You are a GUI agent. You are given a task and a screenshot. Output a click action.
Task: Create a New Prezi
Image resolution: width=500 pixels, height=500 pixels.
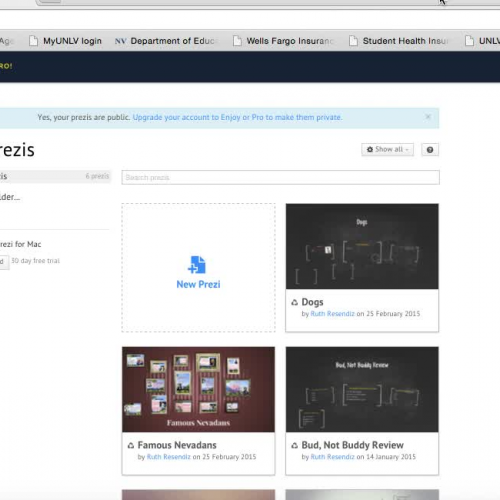click(198, 267)
